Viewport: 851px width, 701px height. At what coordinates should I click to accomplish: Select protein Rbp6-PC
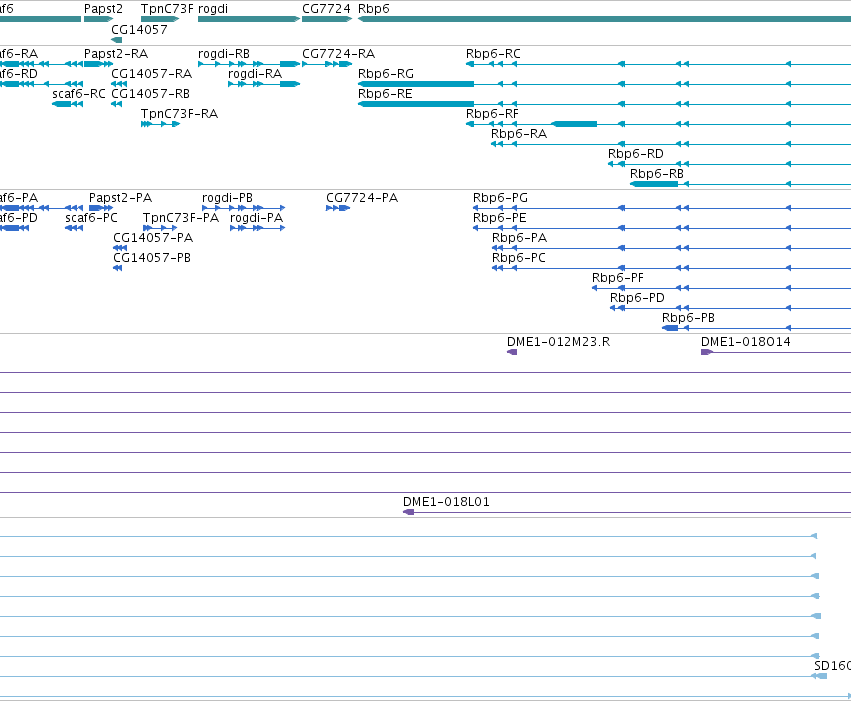click(x=519, y=258)
